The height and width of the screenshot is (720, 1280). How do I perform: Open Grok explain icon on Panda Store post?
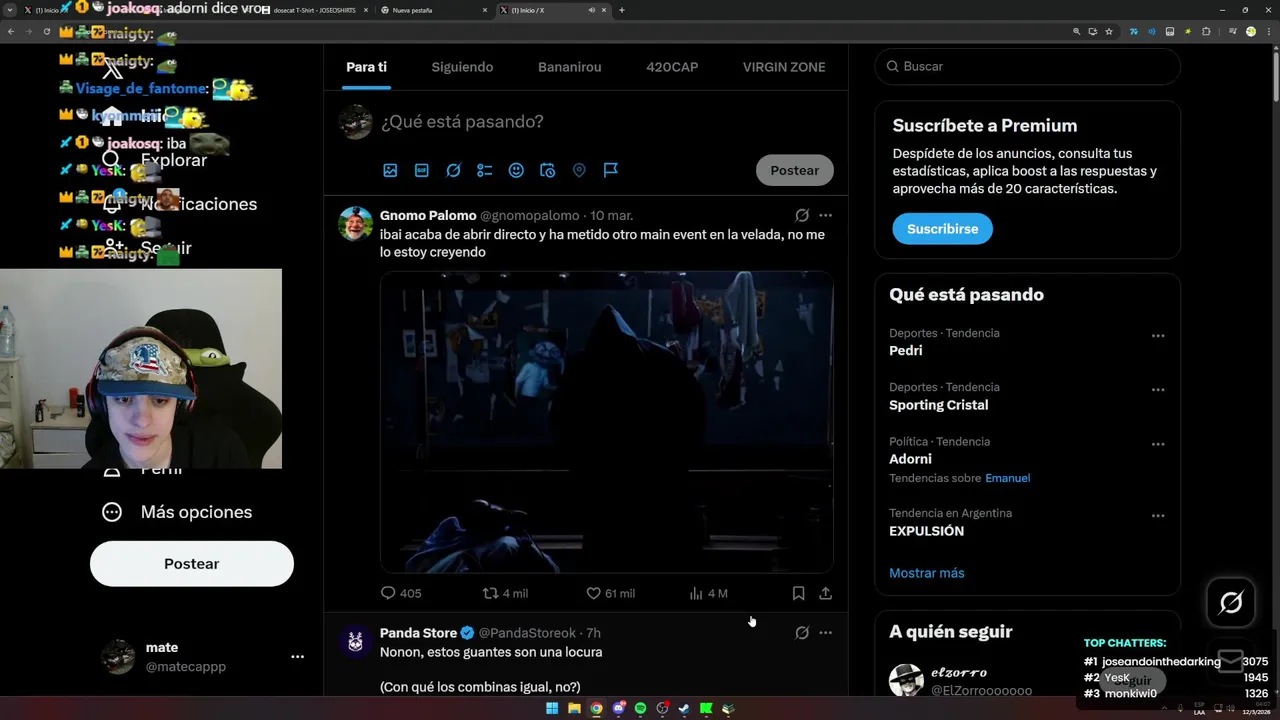802,633
